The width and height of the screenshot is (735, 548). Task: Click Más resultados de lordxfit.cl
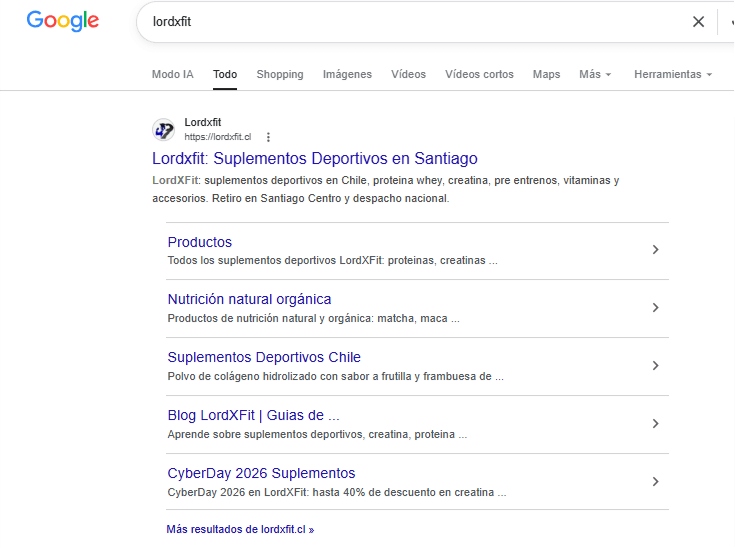click(240, 529)
